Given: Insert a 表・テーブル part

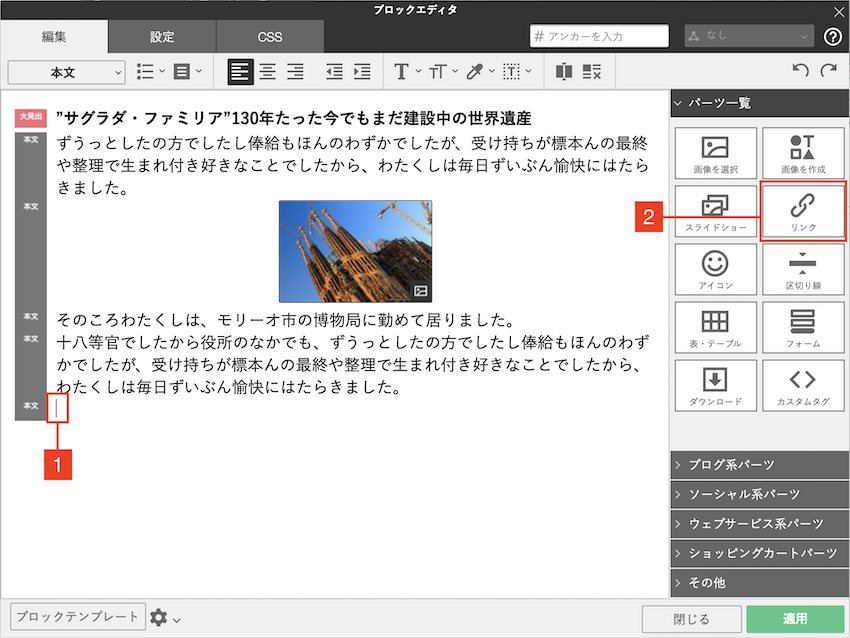Looking at the screenshot, I should 716,327.
